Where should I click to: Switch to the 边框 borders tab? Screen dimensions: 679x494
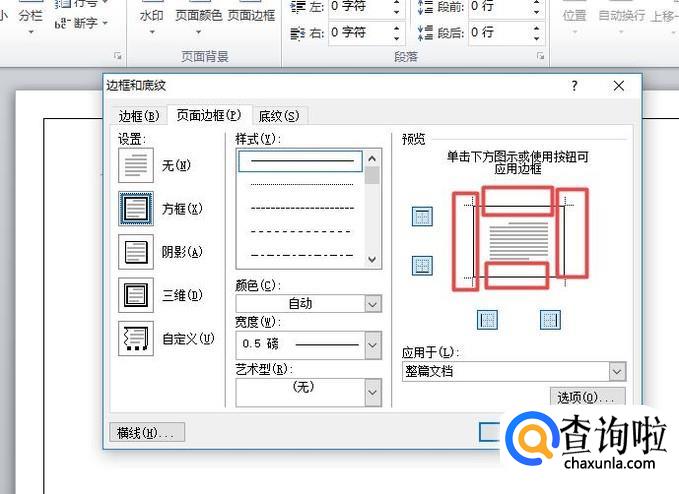coord(138,116)
